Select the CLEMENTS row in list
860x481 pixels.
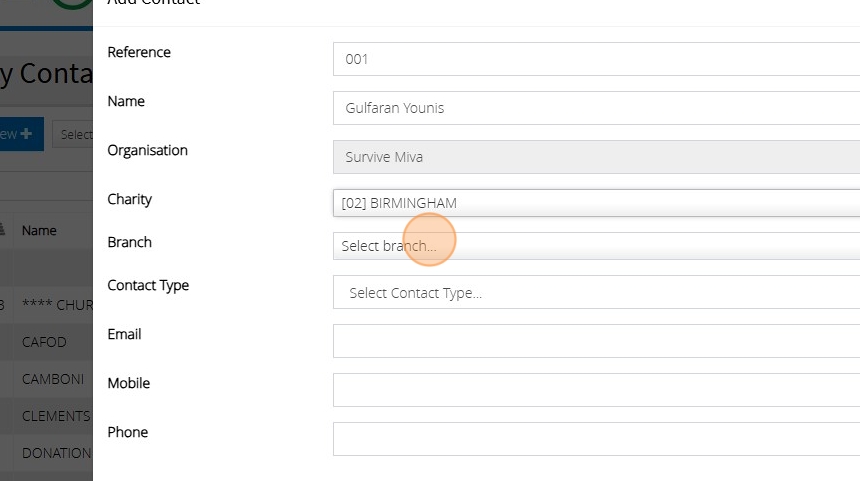click(x=56, y=416)
